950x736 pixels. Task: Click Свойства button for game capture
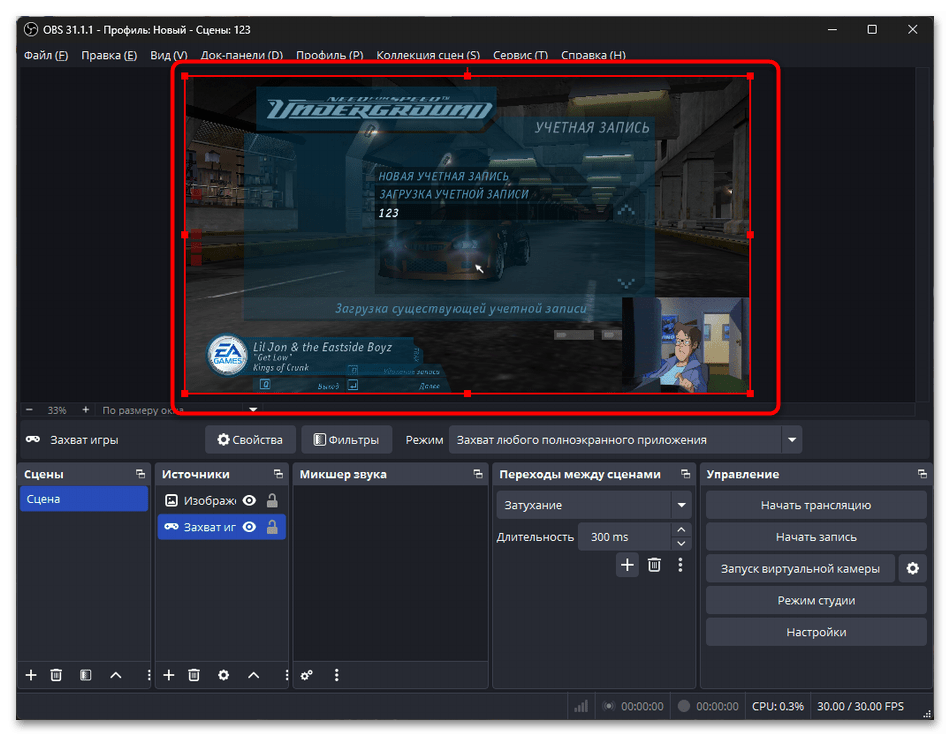tap(250, 440)
